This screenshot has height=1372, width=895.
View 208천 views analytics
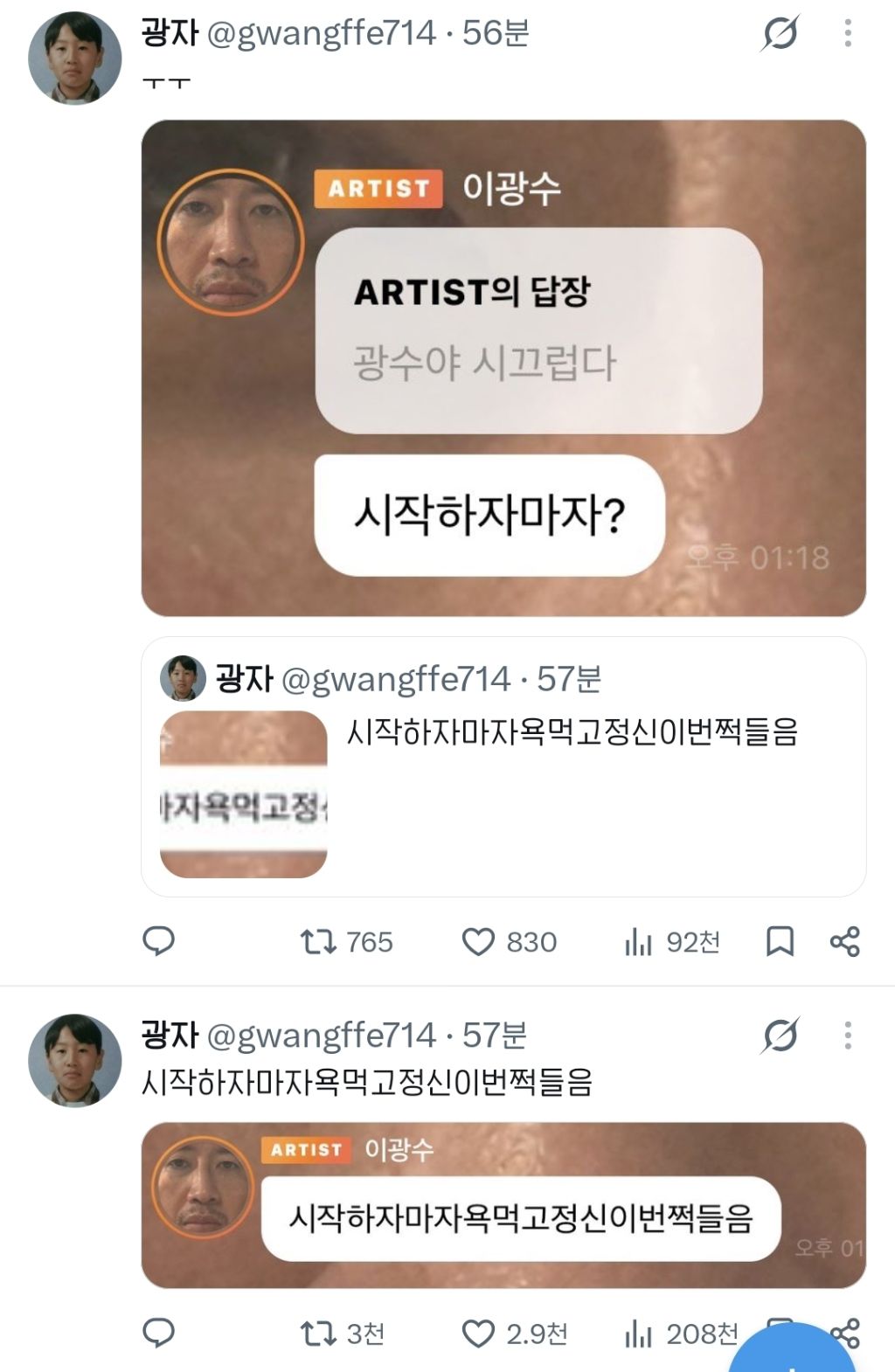pyautogui.click(x=682, y=1334)
